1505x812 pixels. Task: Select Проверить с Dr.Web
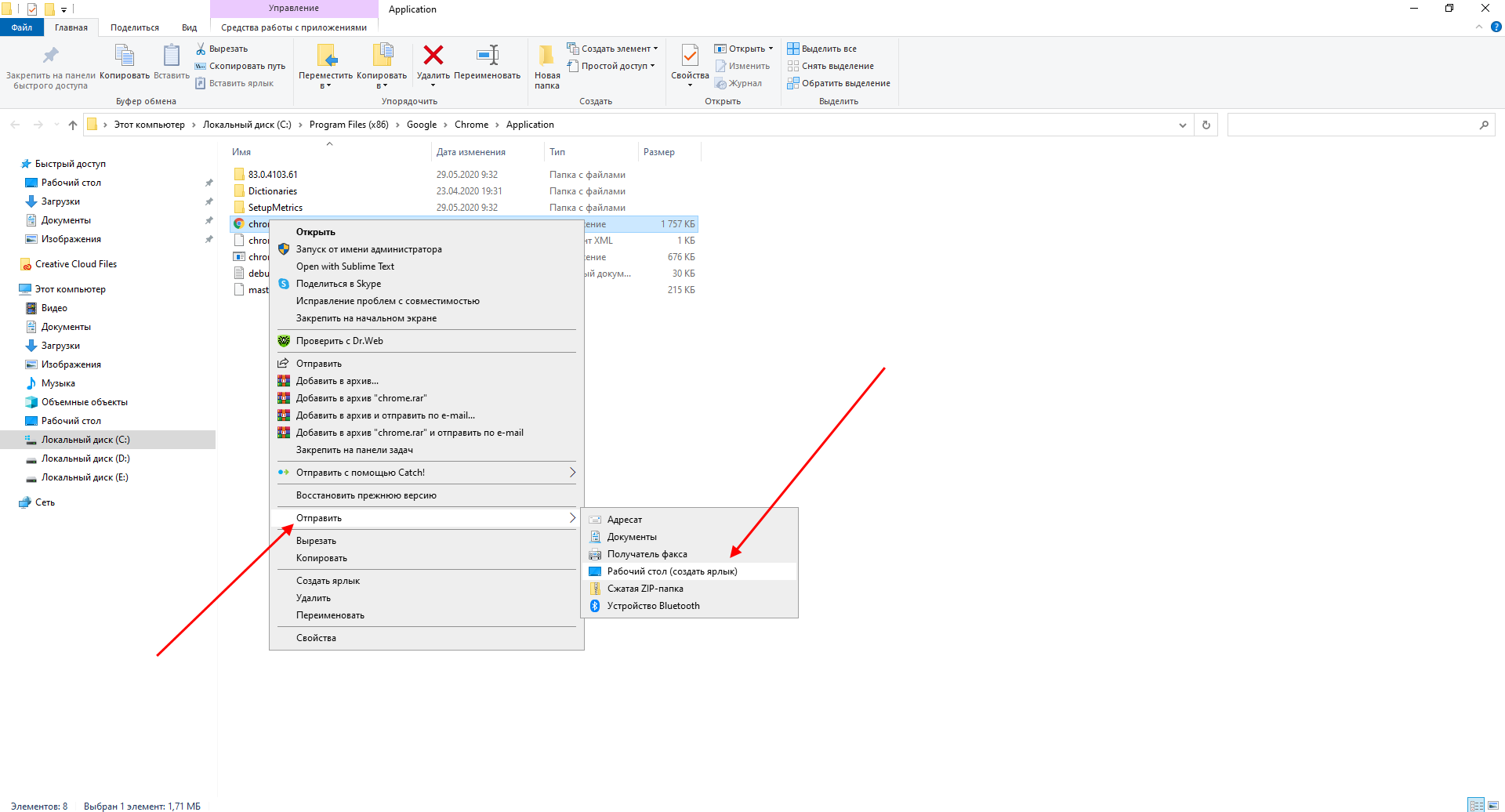point(426,341)
